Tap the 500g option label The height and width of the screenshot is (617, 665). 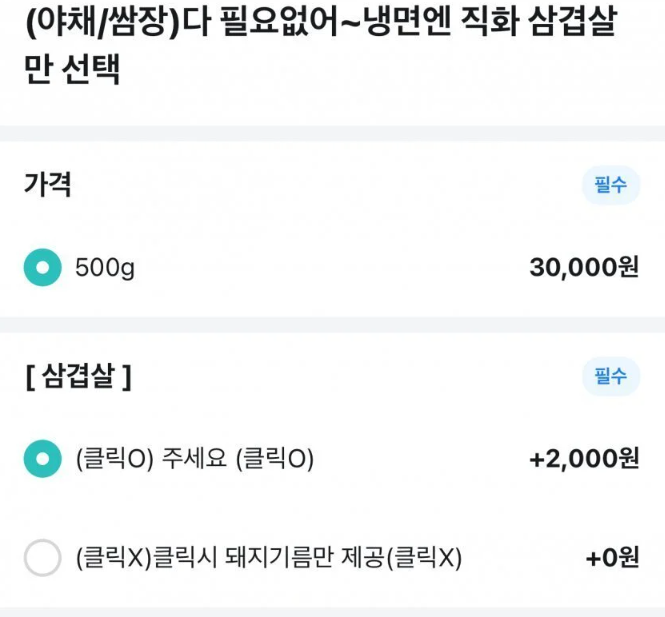tap(104, 268)
